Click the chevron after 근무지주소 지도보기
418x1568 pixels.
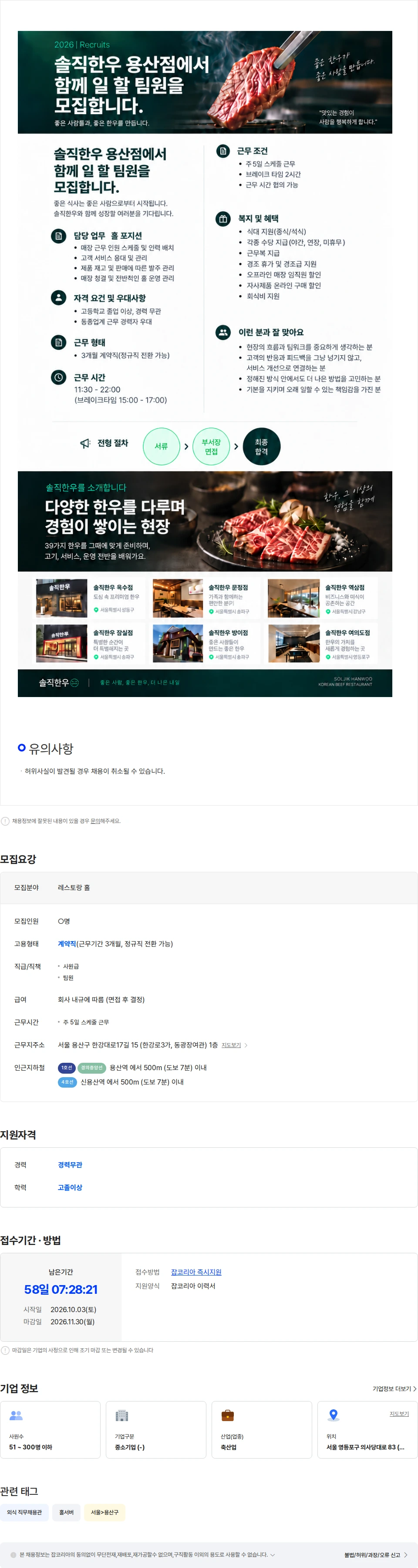(246, 1045)
